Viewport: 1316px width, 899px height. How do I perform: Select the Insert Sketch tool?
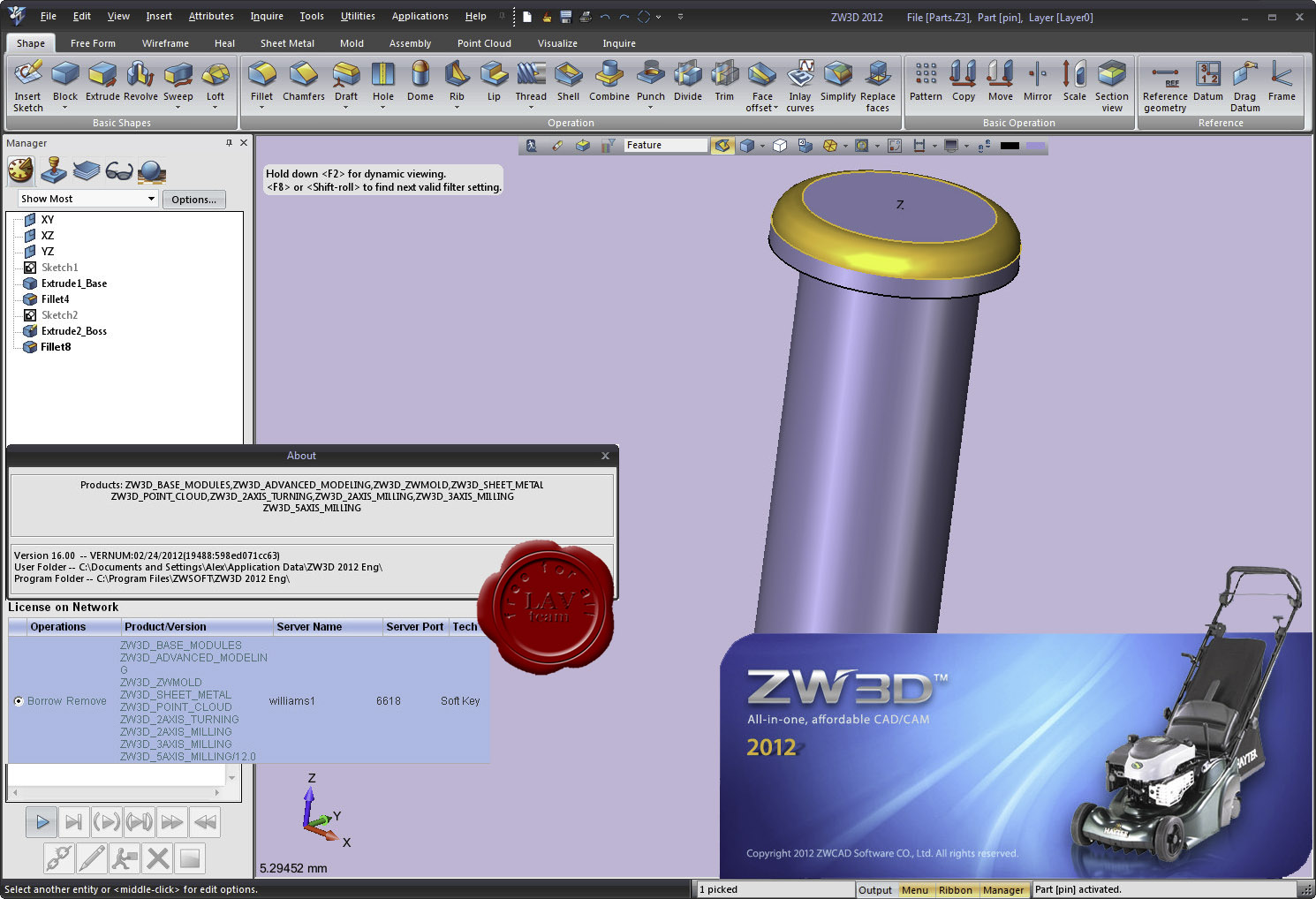[27, 86]
